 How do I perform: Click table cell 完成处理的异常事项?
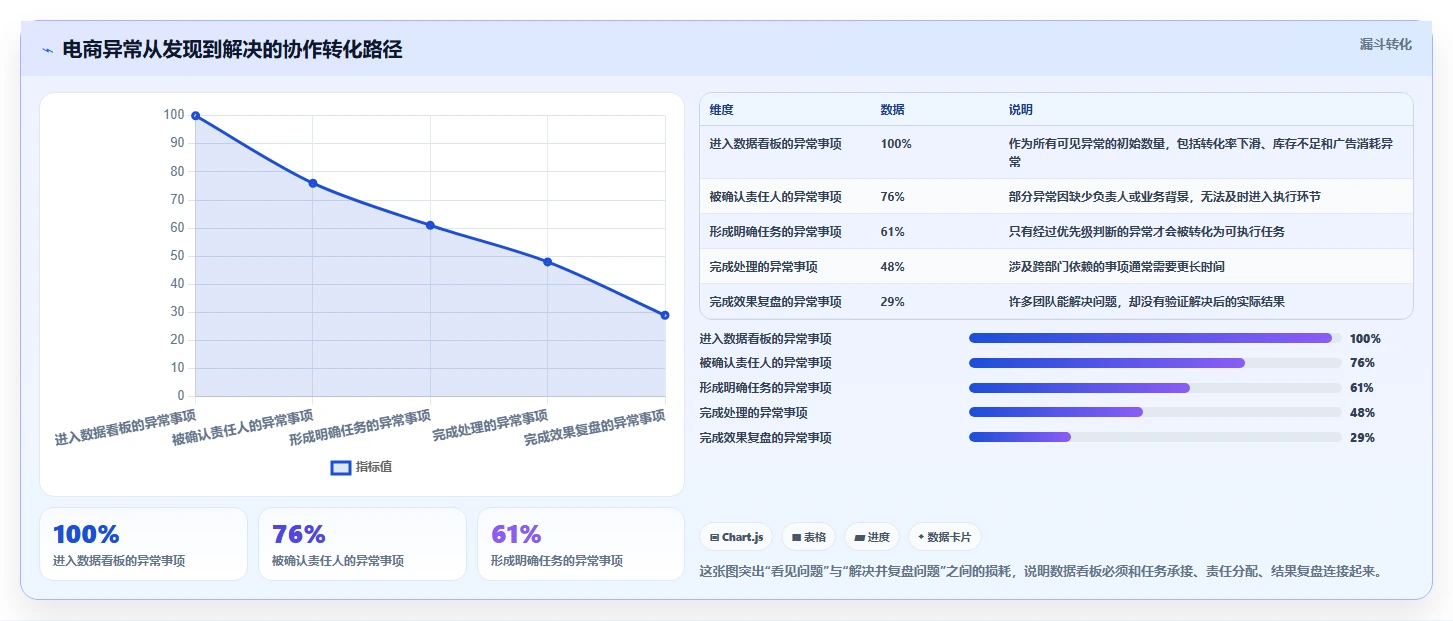coord(763,267)
